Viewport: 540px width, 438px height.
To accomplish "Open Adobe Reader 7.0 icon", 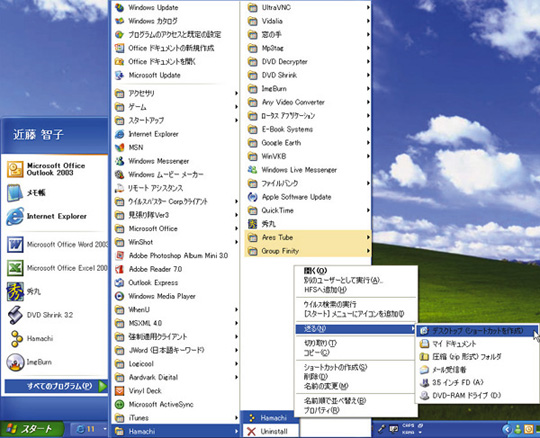I will tap(120, 269).
